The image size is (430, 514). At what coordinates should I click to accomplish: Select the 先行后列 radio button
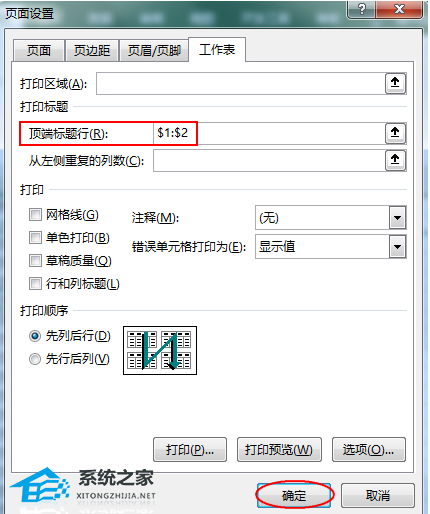[35, 359]
